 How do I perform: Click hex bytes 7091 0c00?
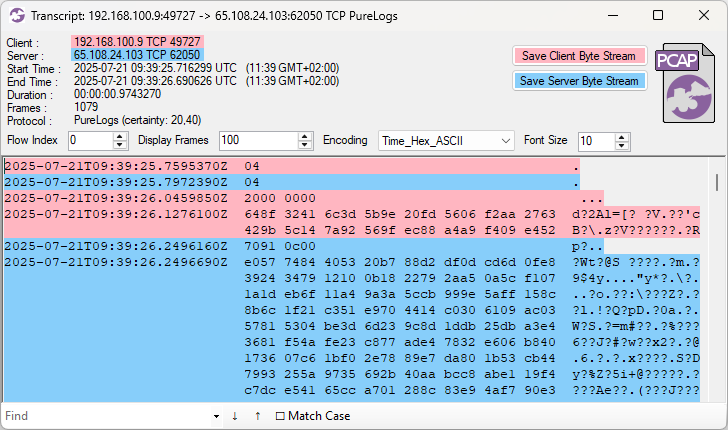[280, 246]
